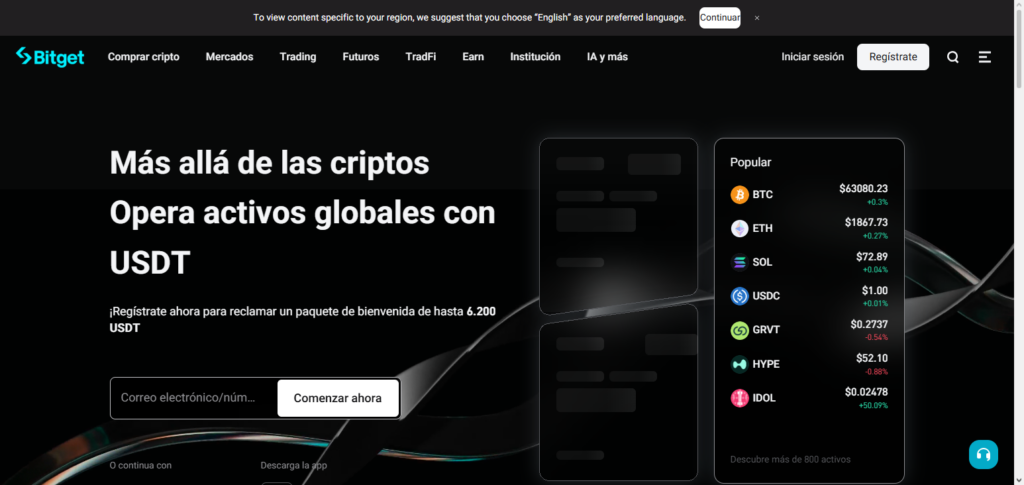Click Descubre más de 800 activos link
The image size is (1024, 485).
tap(790, 460)
